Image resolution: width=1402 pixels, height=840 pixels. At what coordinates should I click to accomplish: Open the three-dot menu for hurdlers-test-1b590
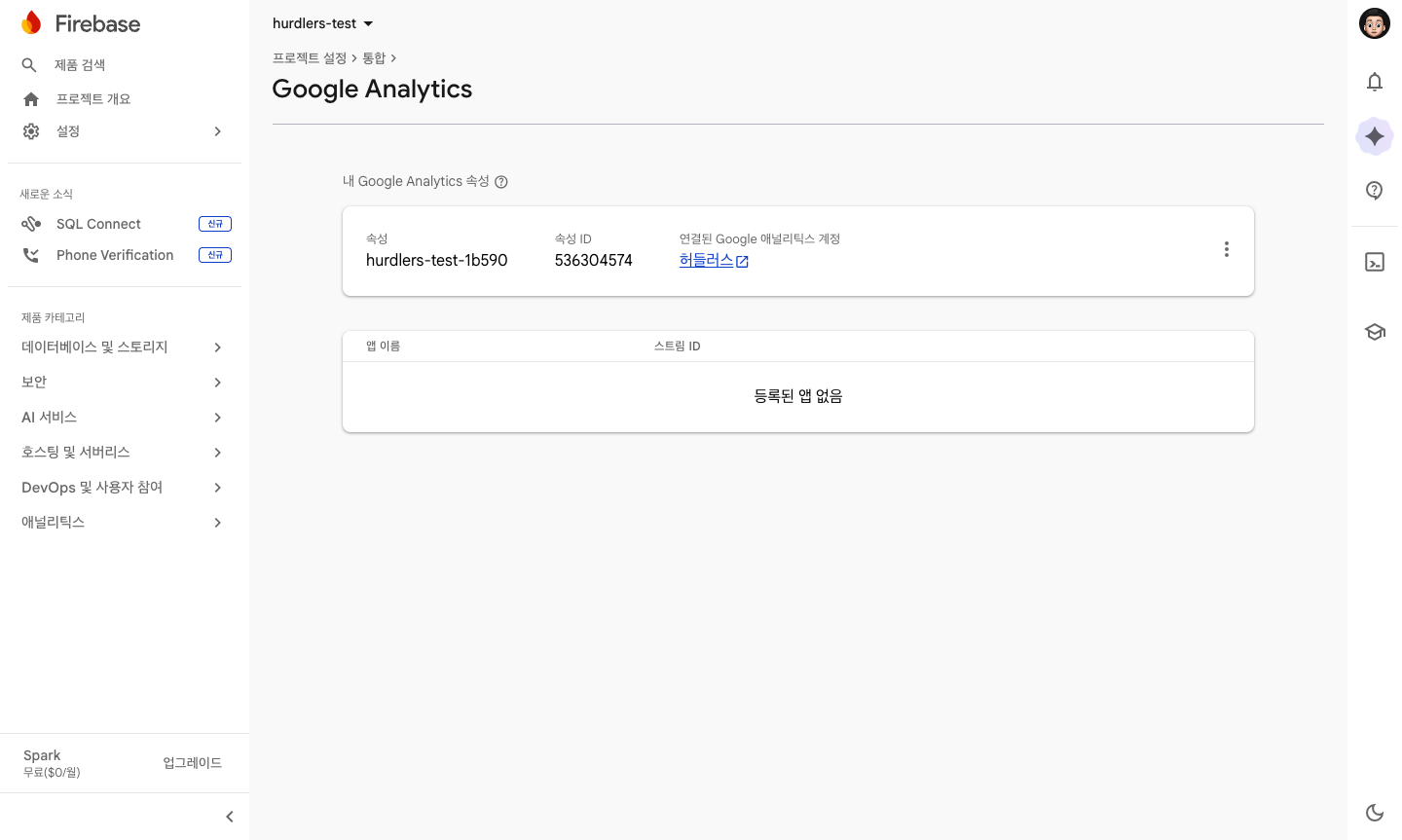(x=1227, y=249)
